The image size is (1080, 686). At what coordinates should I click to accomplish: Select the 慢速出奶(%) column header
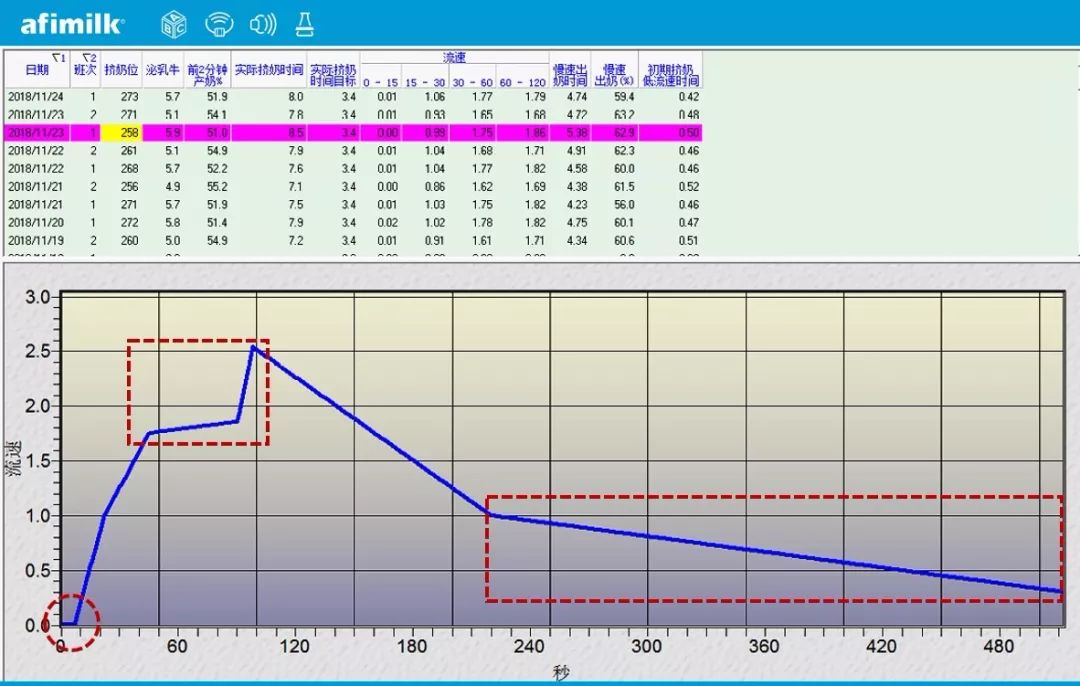tap(614, 70)
